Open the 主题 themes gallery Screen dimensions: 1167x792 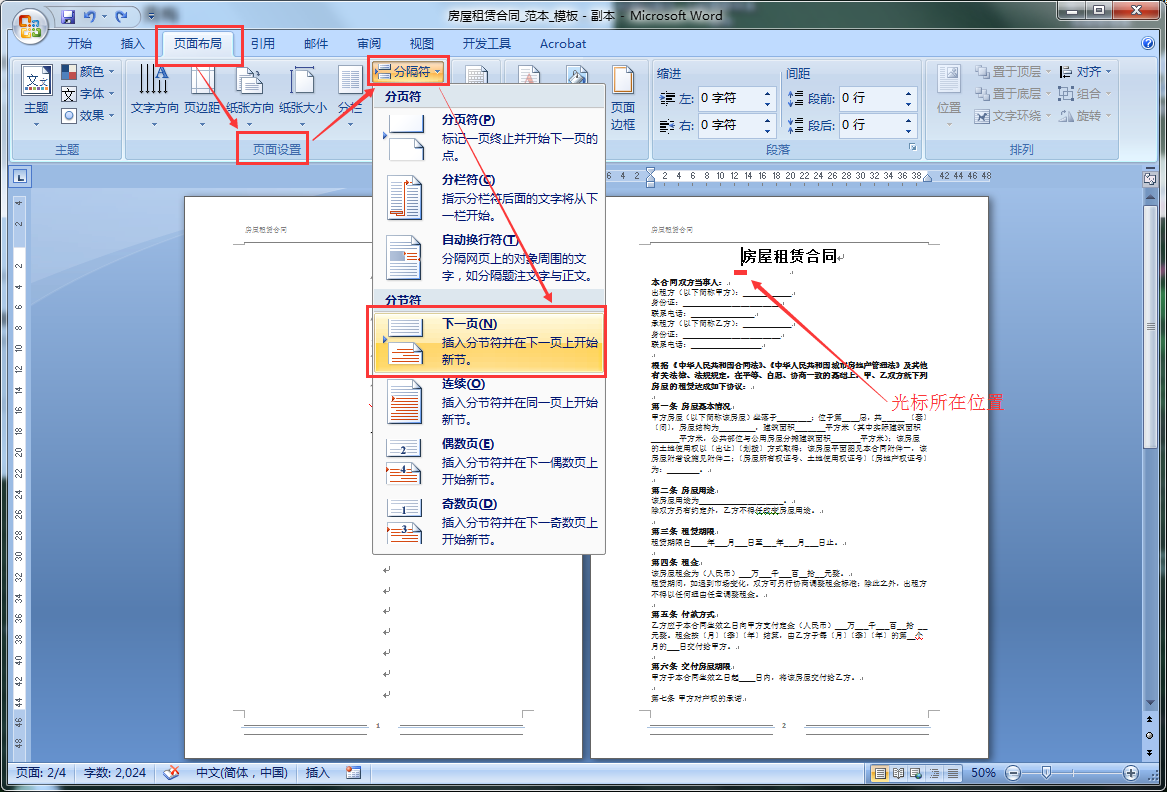(x=36, y=95)
